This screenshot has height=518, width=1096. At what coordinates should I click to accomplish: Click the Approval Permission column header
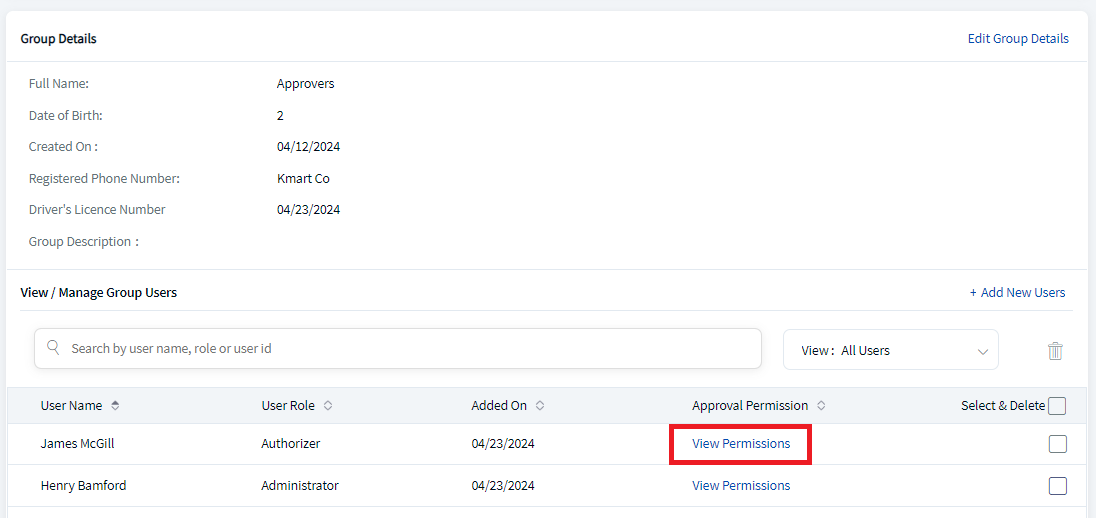(750, 405)
